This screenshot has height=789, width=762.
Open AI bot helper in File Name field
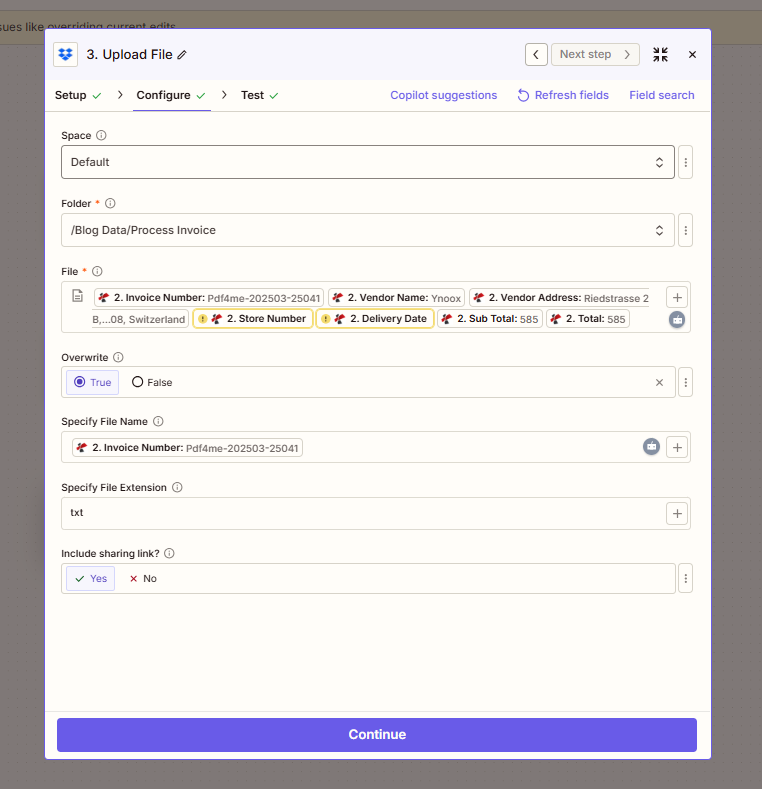click(651, 446)
